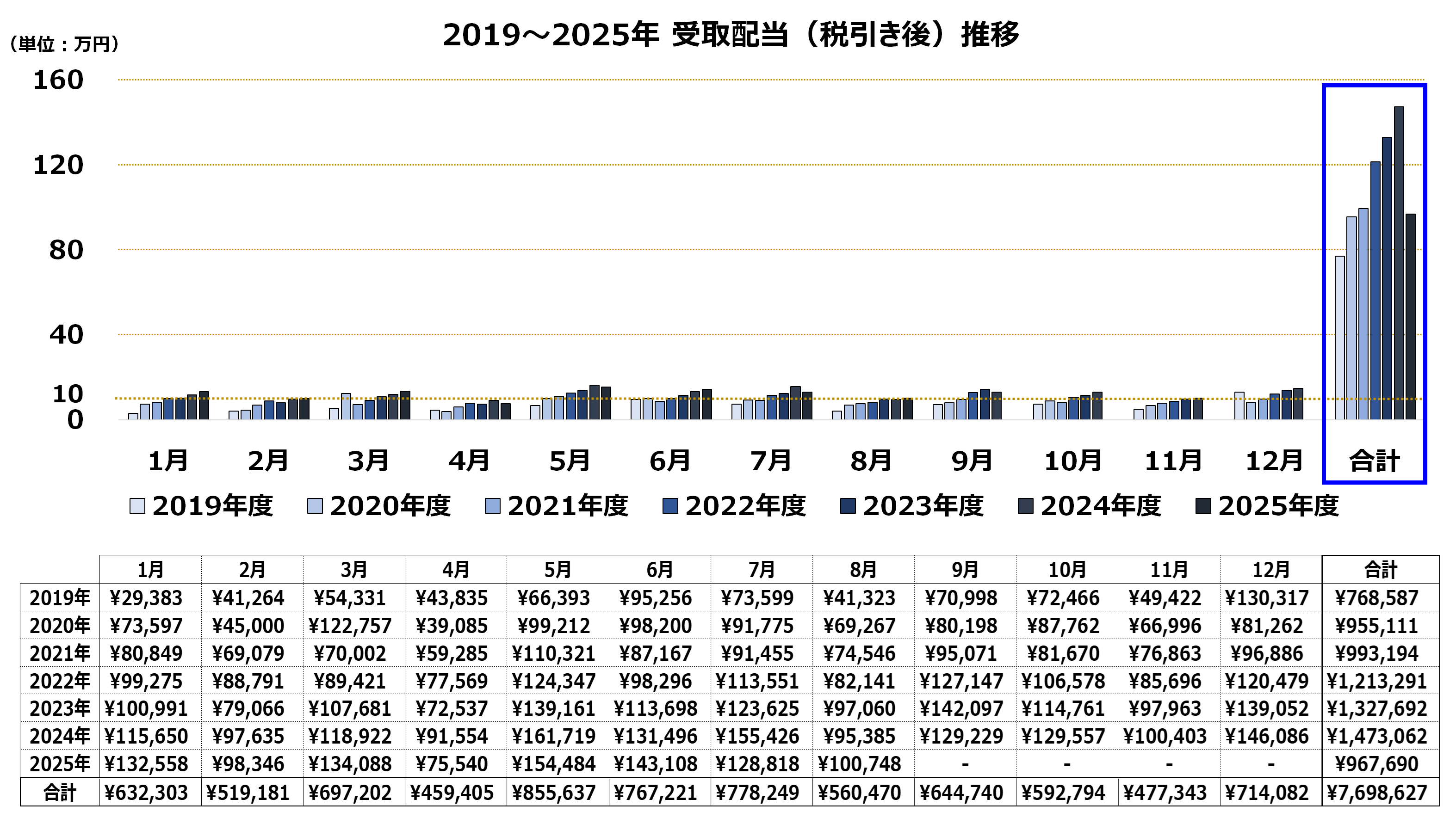Viewport: 1456px width, 818px height.
Task: Select the 2024年 total cell ¥1,473,062
Action: [1377, 736]
